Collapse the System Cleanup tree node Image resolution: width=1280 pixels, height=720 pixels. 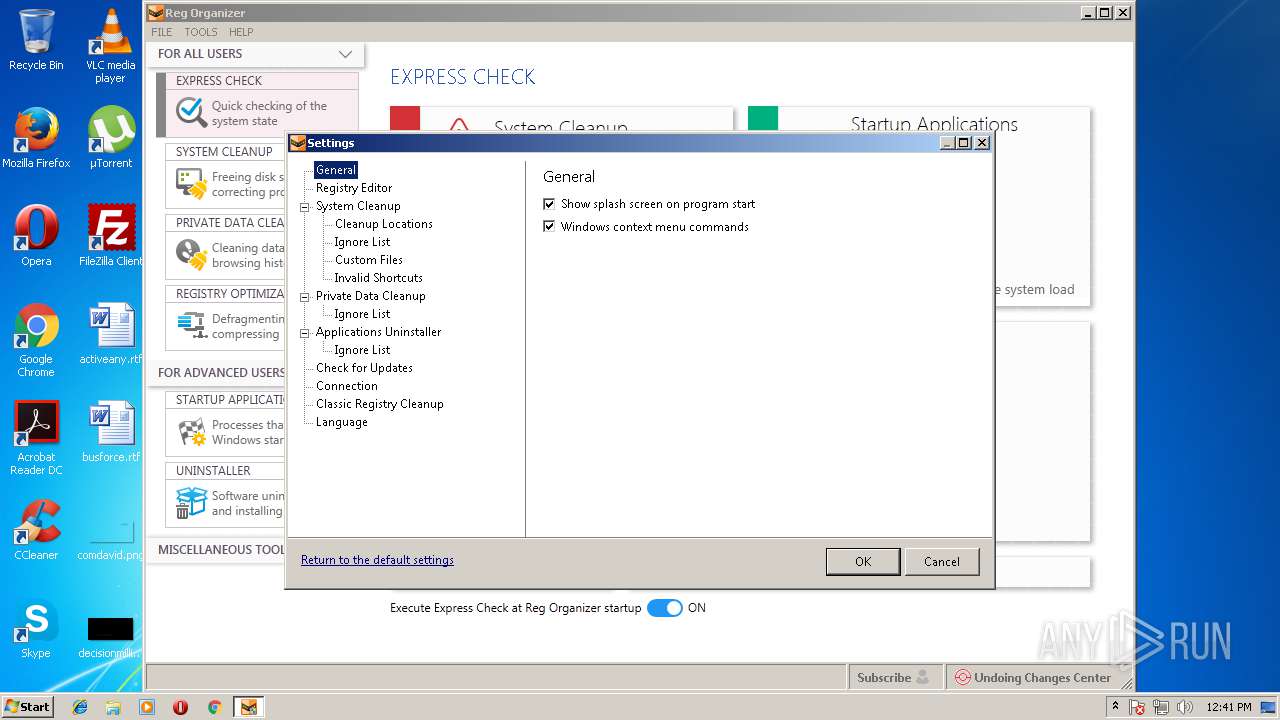pos(305,207)
